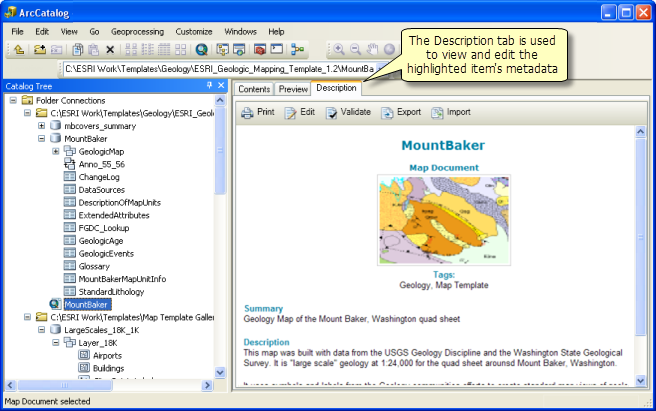Switch to Details view icon
This screenshot has height=411, width=656.
164,50
